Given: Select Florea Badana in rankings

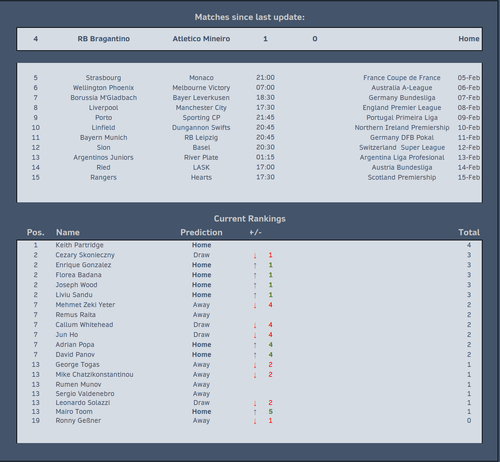Looking at the screenshot, I should click(78, 275).
